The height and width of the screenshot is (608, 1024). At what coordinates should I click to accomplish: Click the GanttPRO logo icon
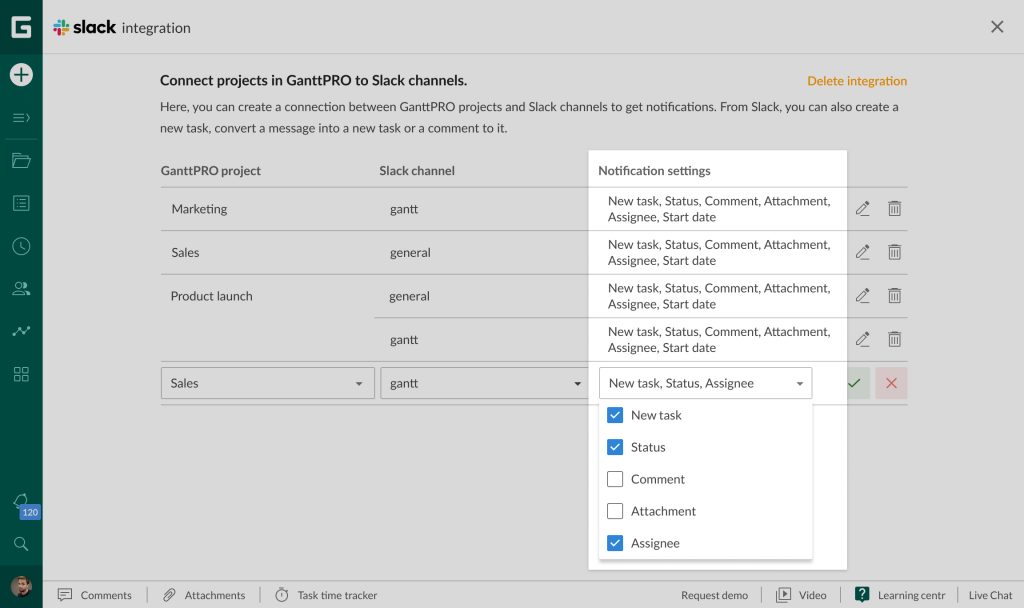[x=21, y=27]
